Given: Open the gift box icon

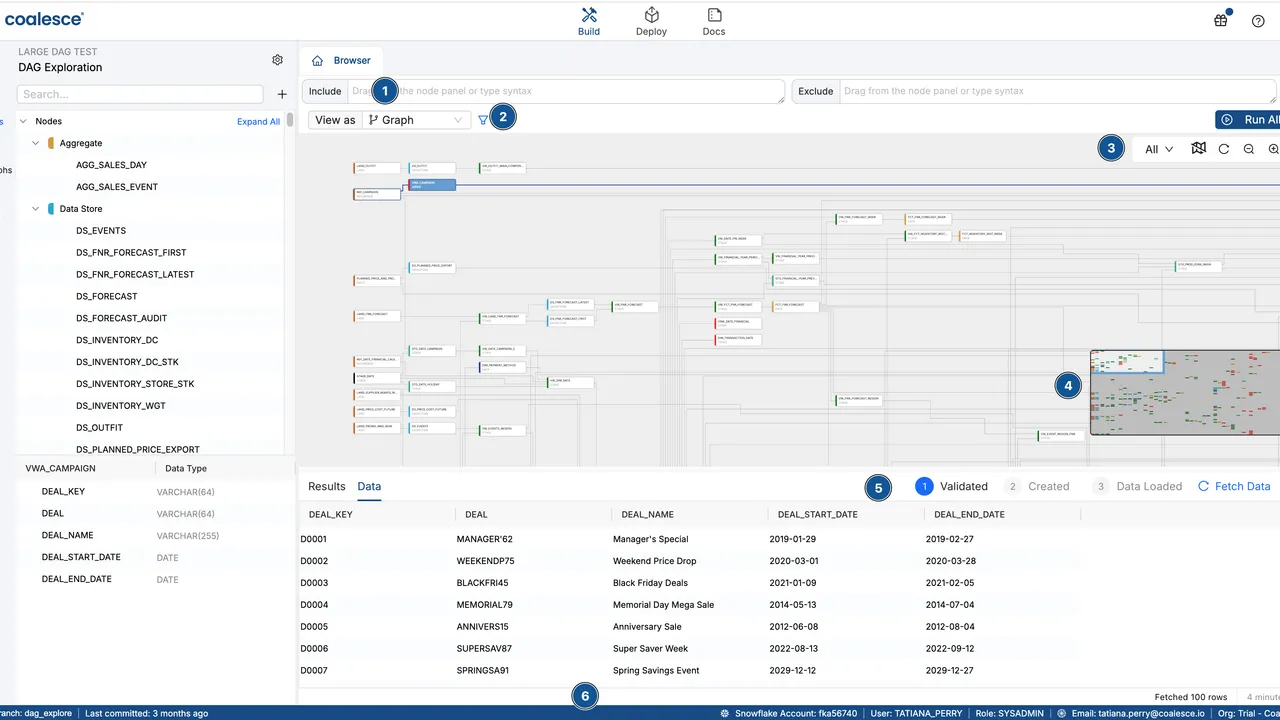Looking at the screenshot, I should click(x=1221, y=20).
